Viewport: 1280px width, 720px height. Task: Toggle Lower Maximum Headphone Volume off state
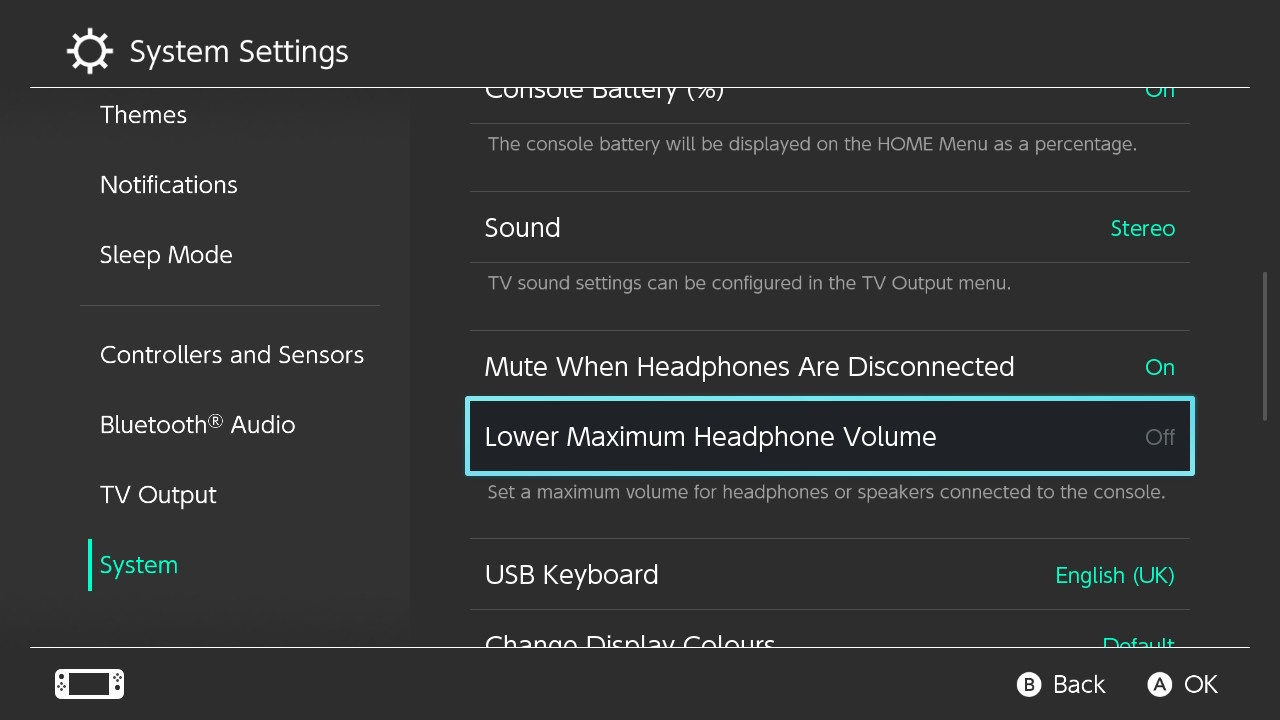(830, 436)
